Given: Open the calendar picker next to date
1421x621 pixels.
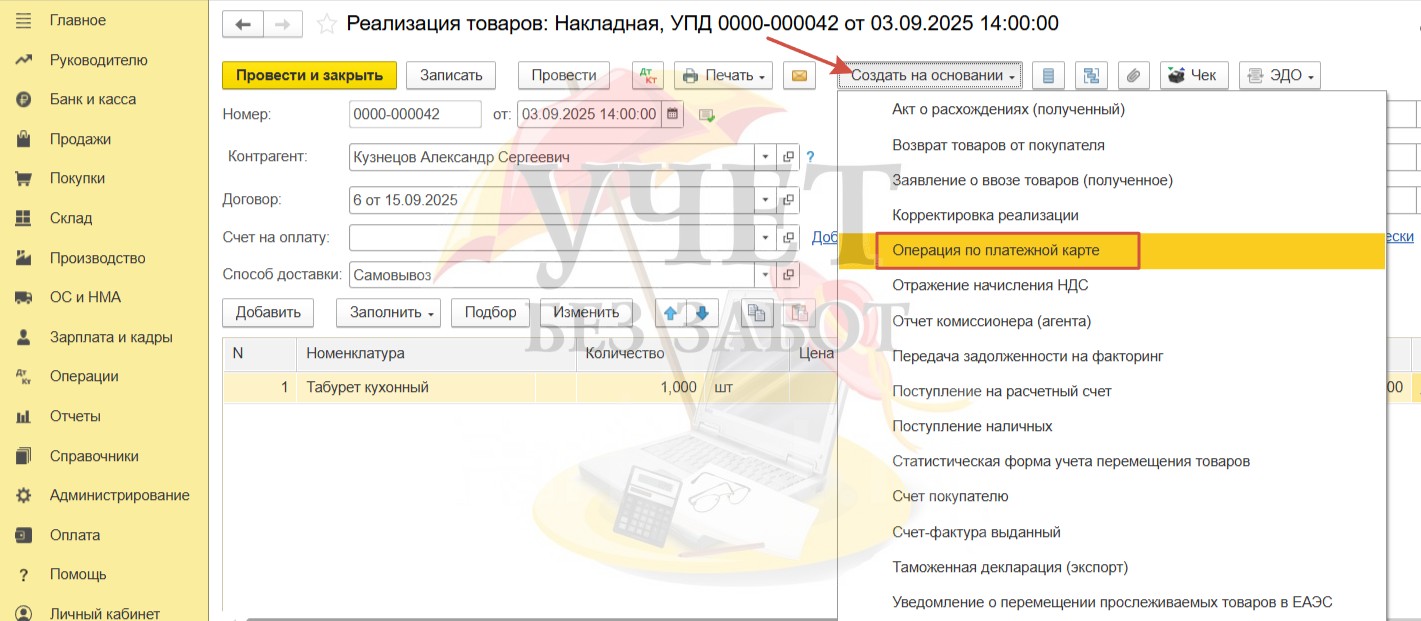Looking at the screenshot, I should tap(673, 114).
